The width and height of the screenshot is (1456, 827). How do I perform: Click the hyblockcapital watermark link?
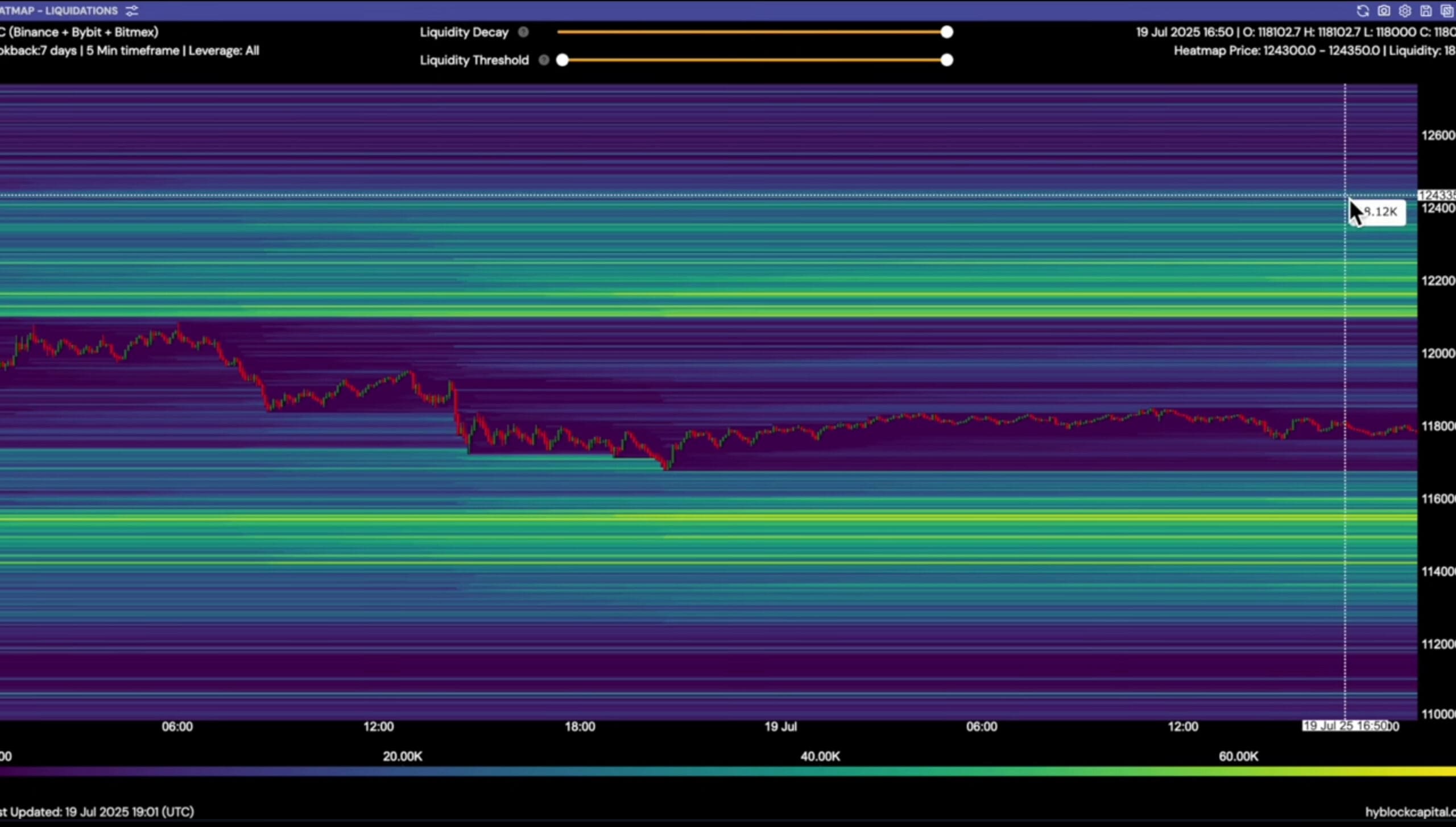tap(1409, 812)
